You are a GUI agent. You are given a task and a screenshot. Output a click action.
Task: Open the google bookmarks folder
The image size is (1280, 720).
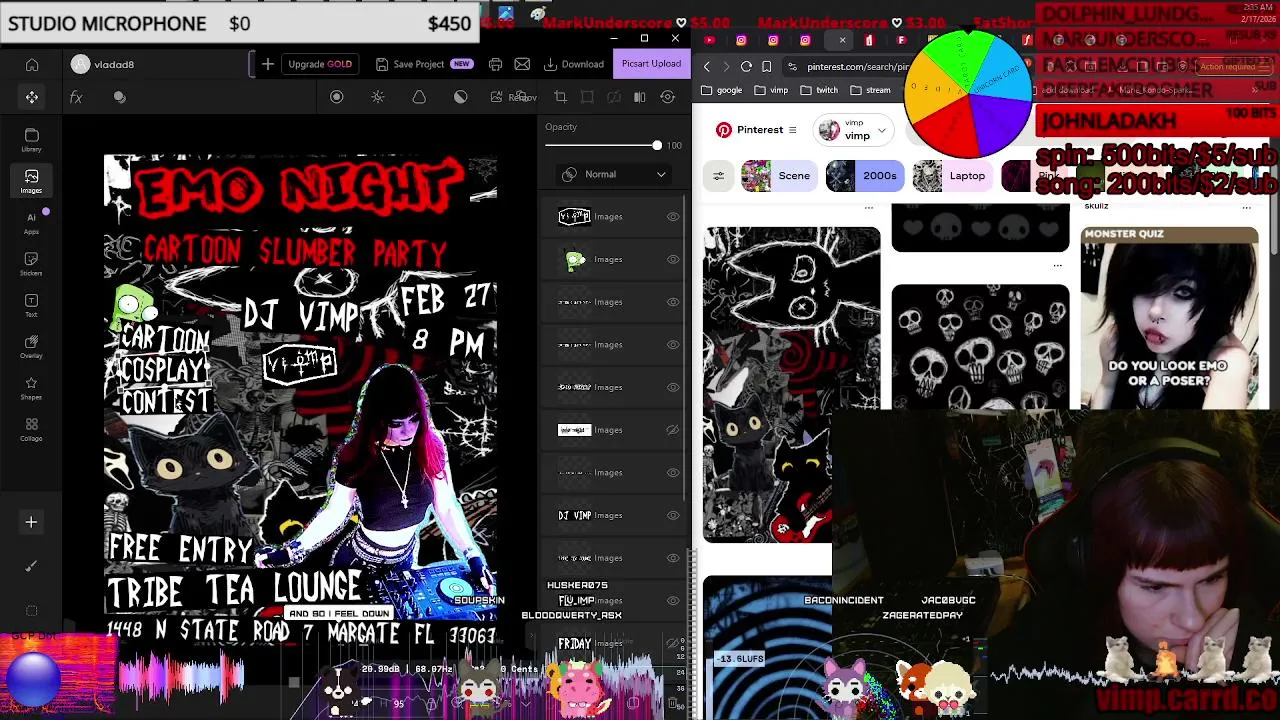(x=721, y=90)
